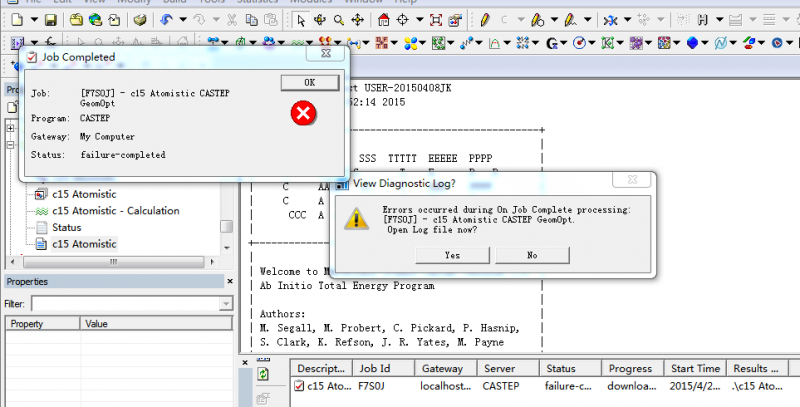Click the project tree scroll right arrow
Image resolution: width=800 pixels, height=407 pixels.
coord(212,262)
